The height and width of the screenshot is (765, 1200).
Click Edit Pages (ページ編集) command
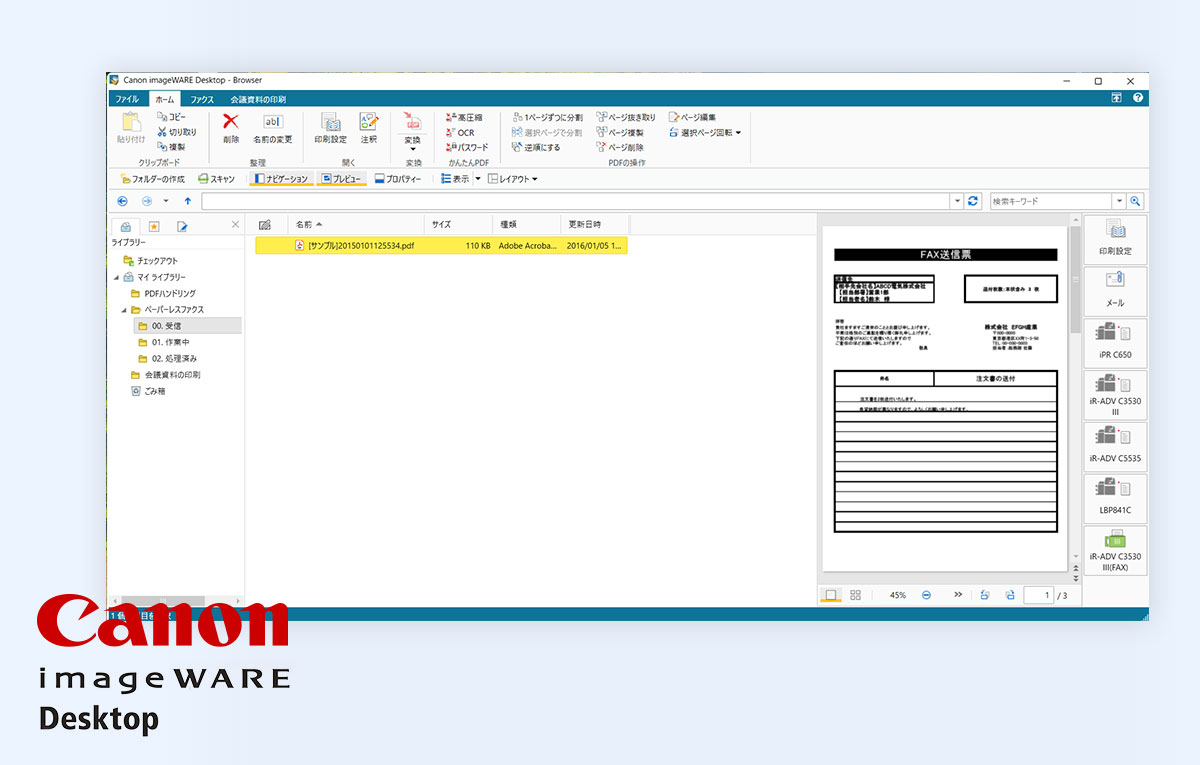point(692,117)
